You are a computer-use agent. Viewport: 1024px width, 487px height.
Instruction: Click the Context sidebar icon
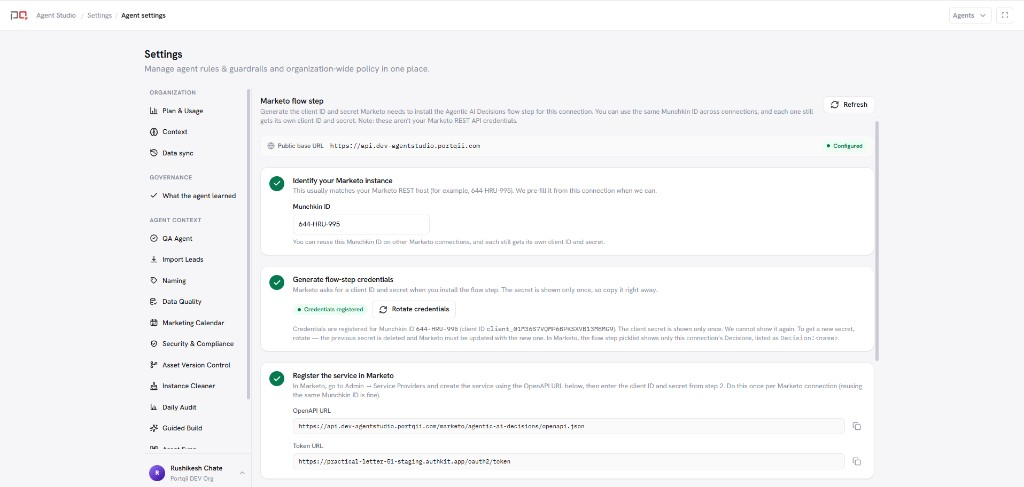(x=153, y=132)
